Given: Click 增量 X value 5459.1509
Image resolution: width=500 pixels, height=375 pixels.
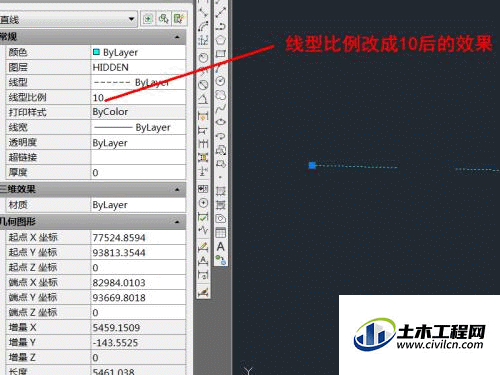Looking at the screenshot, I should 138,327.
